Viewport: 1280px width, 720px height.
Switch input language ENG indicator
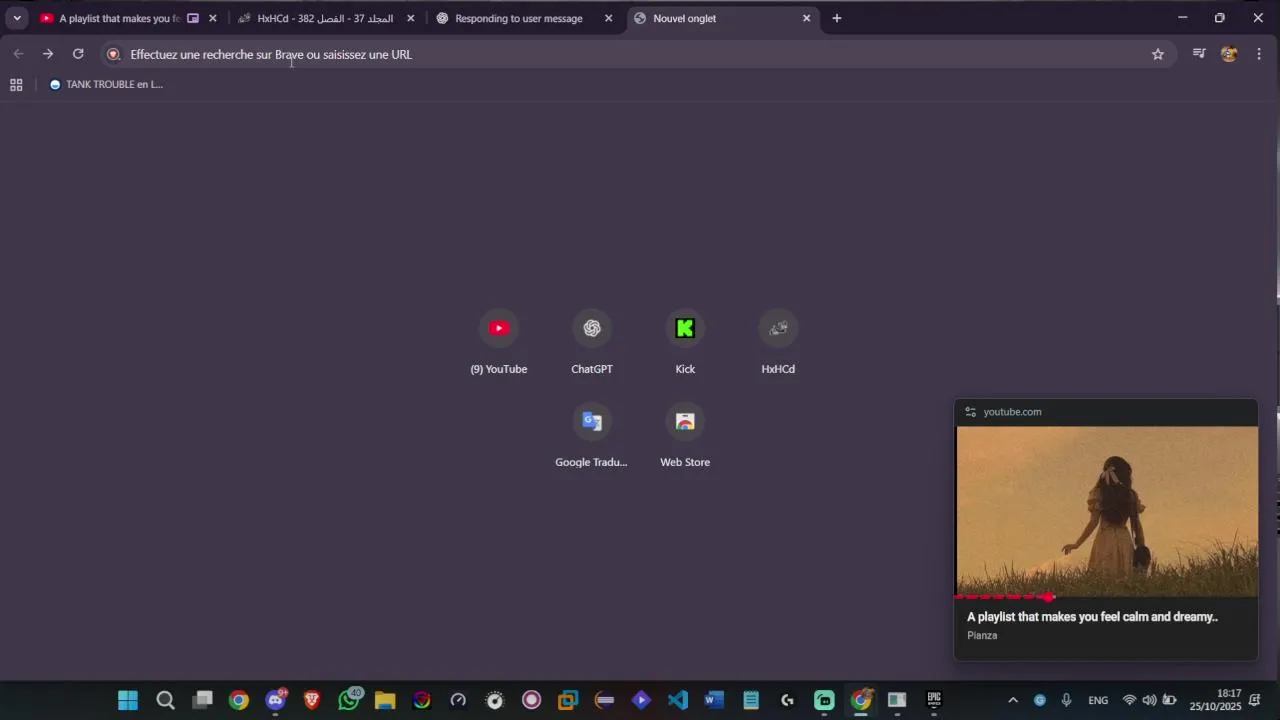(x=1098, y=700)
